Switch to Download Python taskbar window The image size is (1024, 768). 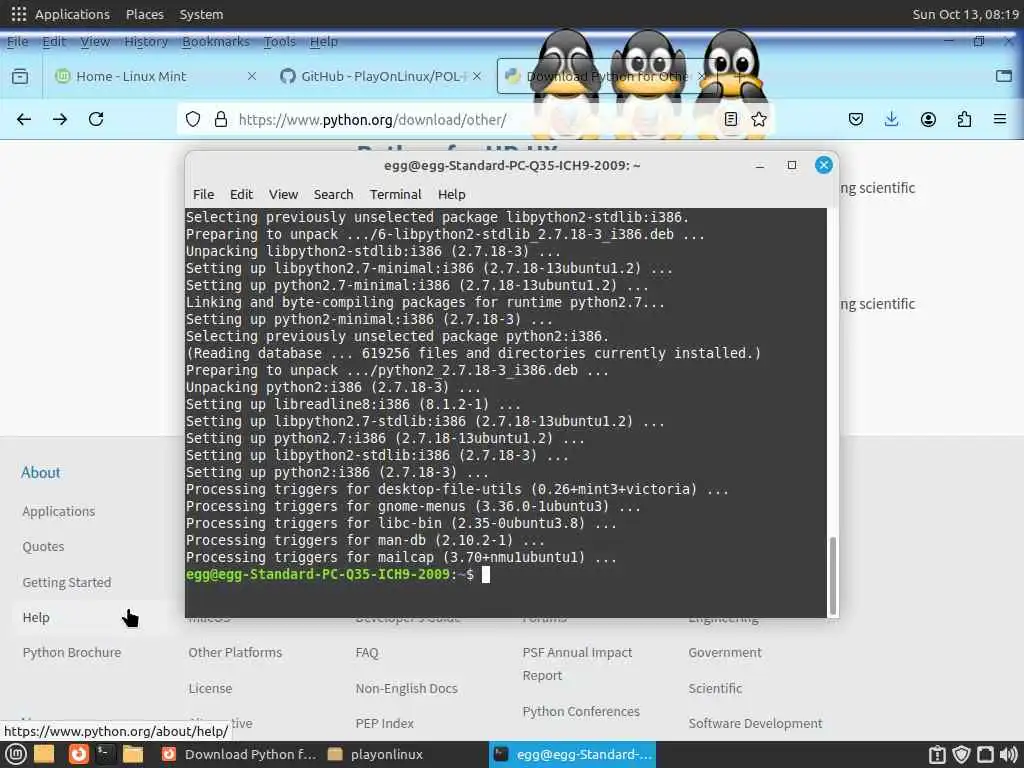[238, 754]
